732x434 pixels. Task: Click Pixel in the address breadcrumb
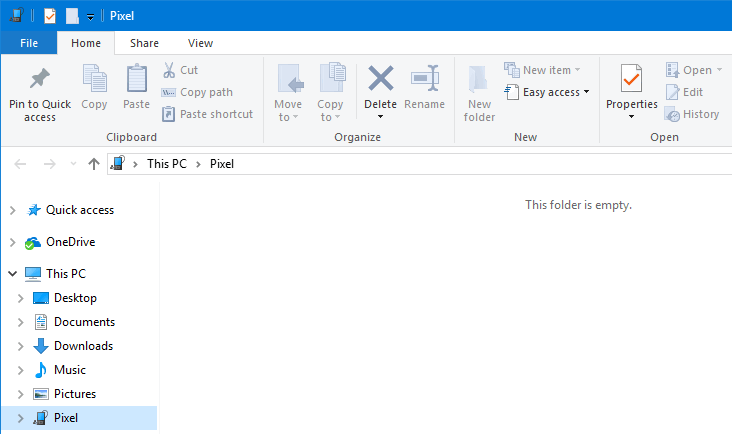222,164
